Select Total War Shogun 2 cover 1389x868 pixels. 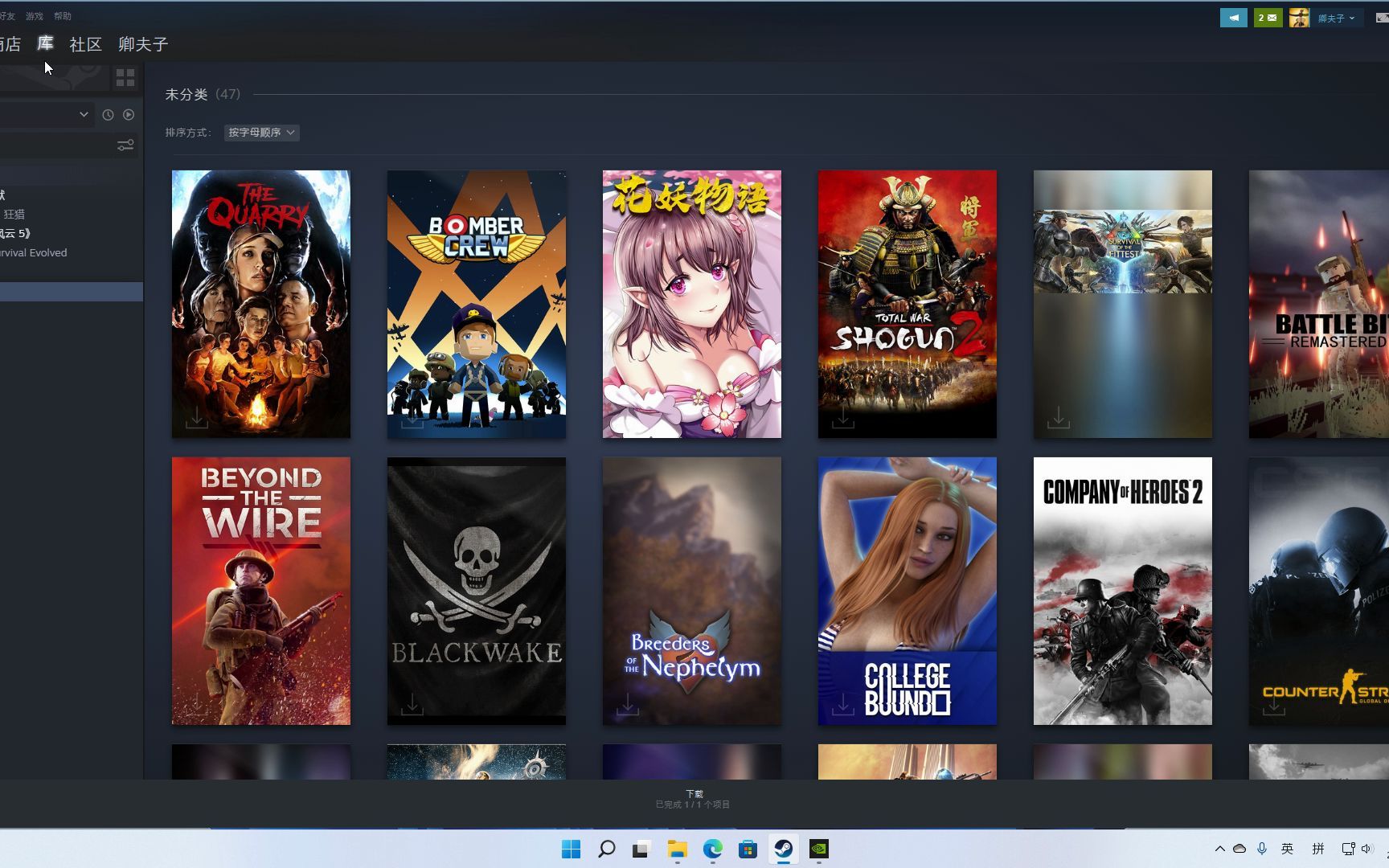pos(908,304)
